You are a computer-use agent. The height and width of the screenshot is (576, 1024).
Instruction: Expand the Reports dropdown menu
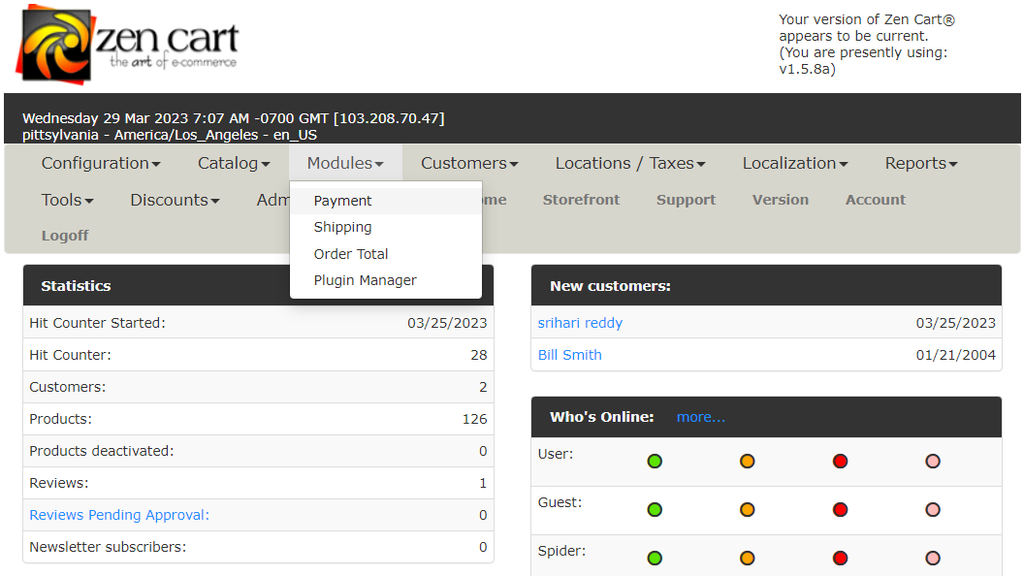[x=921, y=163]
